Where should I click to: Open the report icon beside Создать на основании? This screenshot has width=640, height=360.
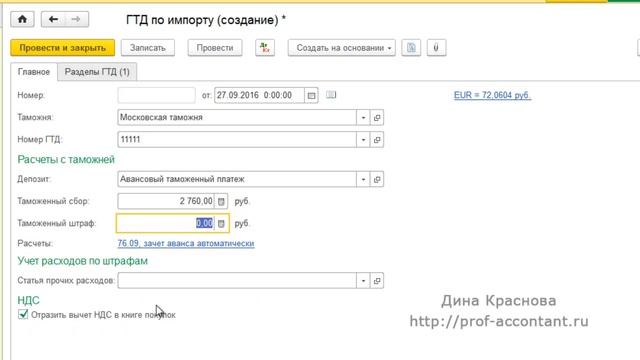coord(411,48)
